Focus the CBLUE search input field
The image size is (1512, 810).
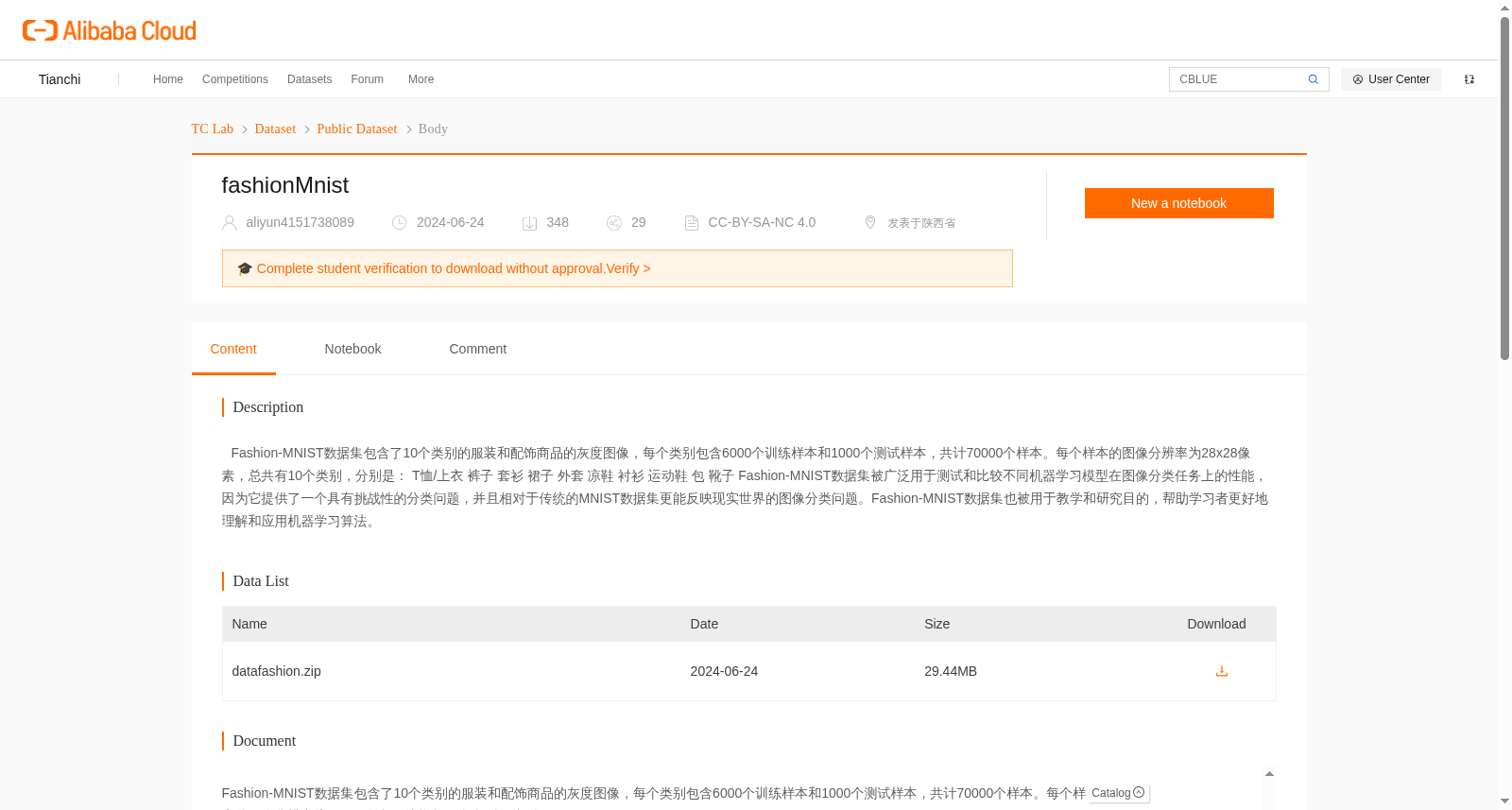tap(1238, 79)
